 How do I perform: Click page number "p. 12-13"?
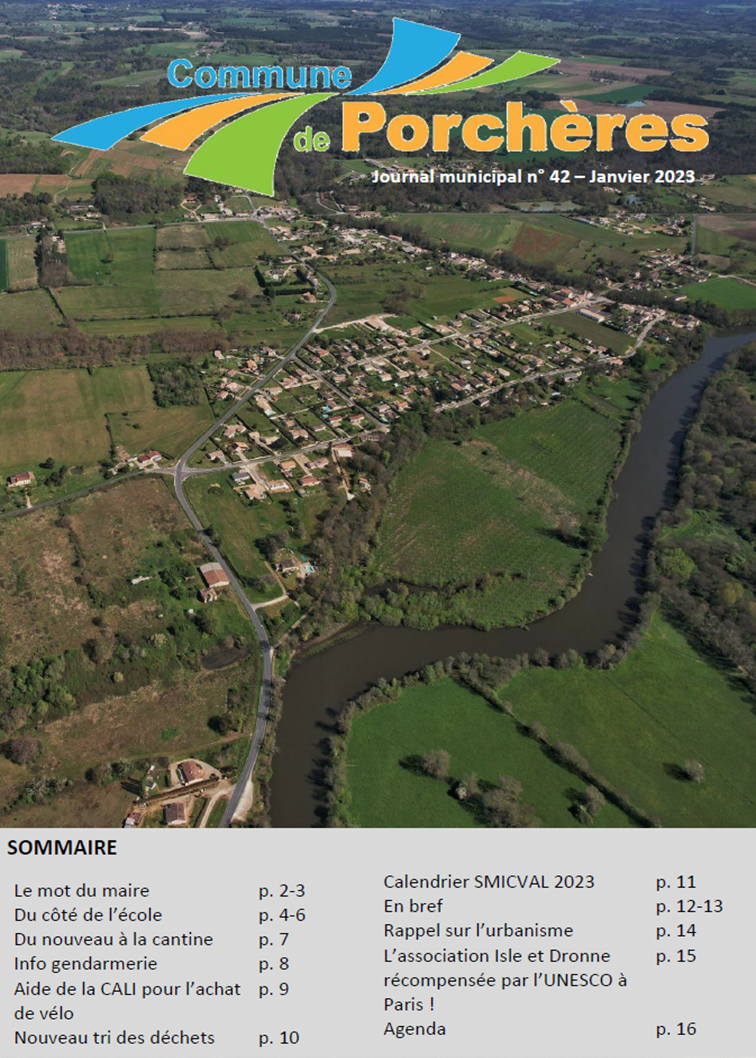point(689,906)
